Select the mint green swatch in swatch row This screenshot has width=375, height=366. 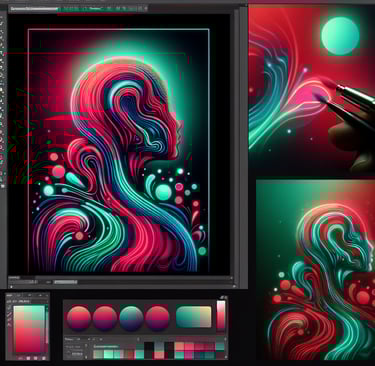point(109,354)
